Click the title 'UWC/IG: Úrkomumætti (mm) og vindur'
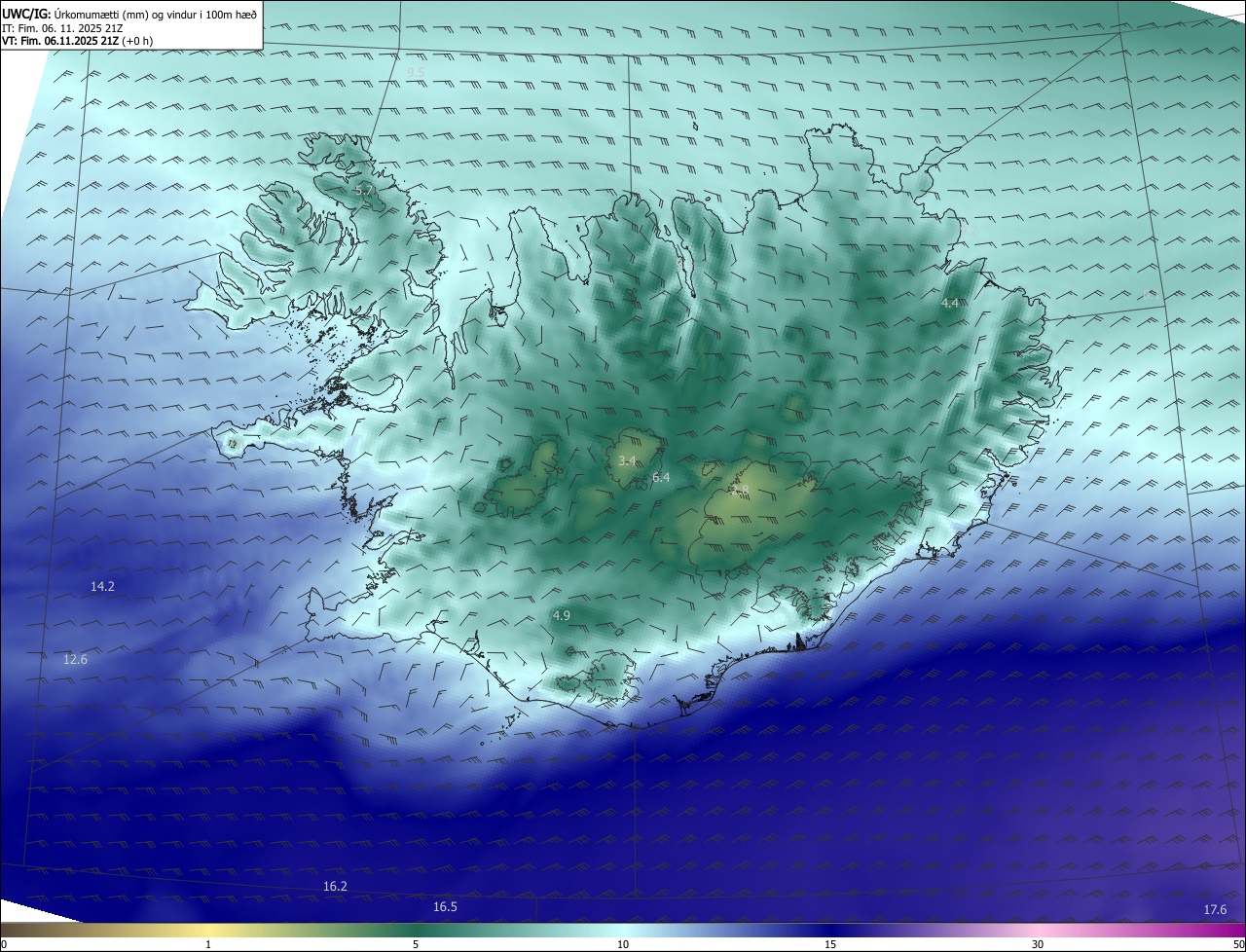Screen dimensions: 1246x952 129,15
